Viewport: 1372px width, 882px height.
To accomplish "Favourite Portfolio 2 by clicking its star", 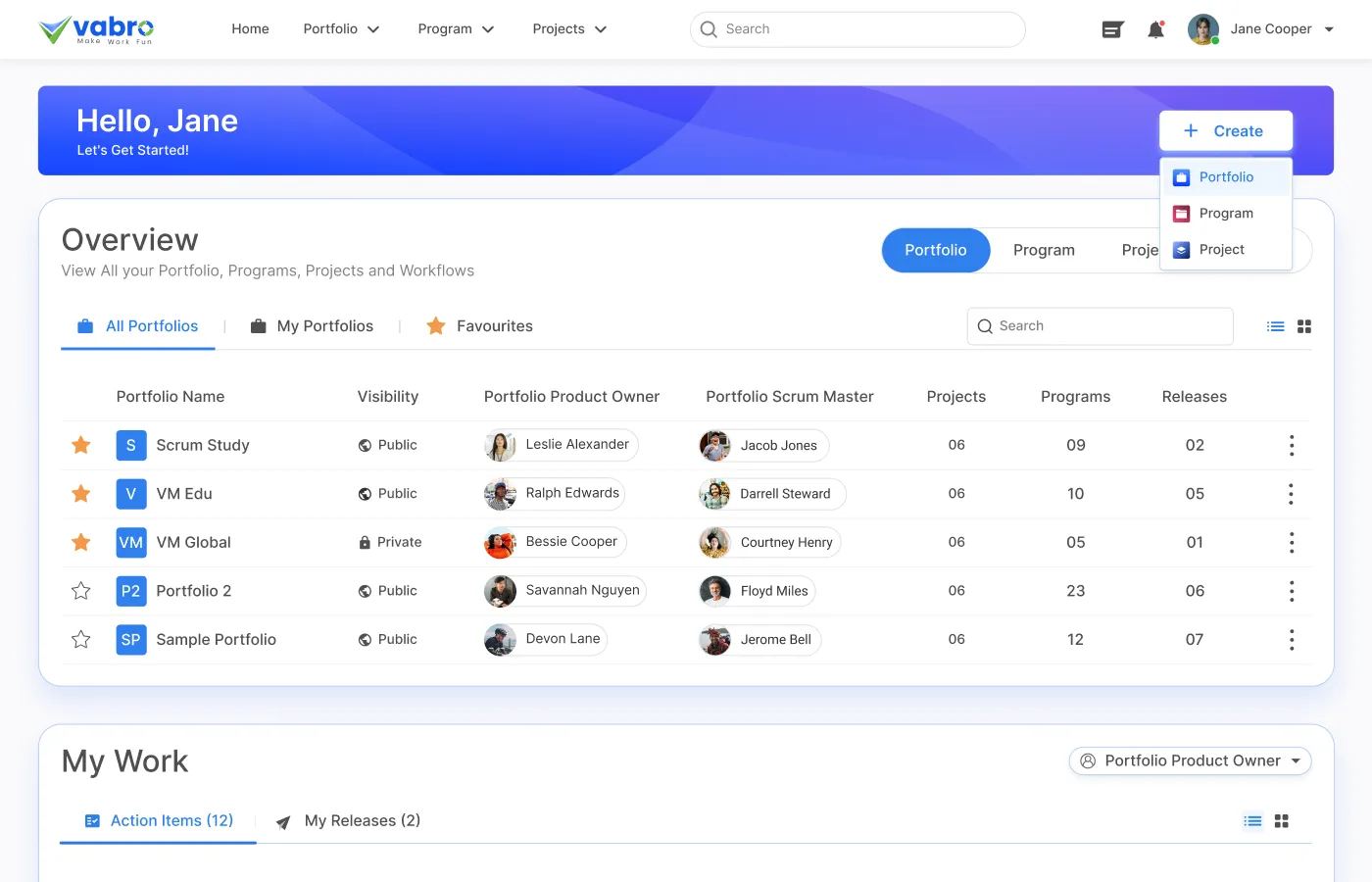I will point(80,591).
